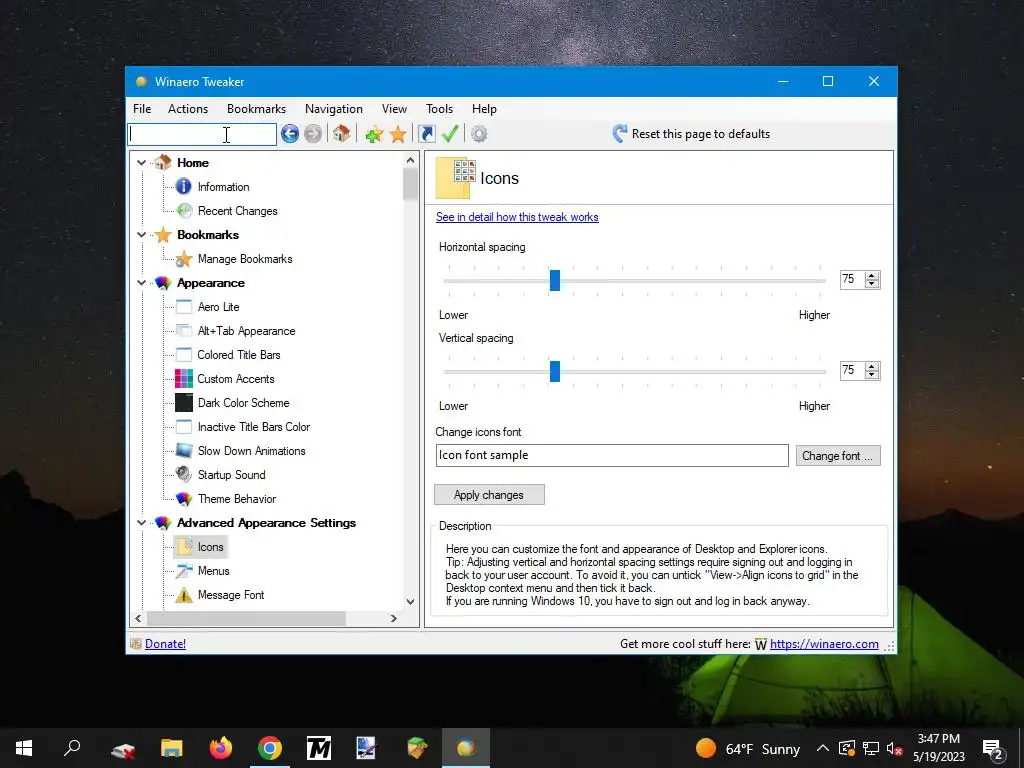Collapse the Appearance tree node

[141, 283]
